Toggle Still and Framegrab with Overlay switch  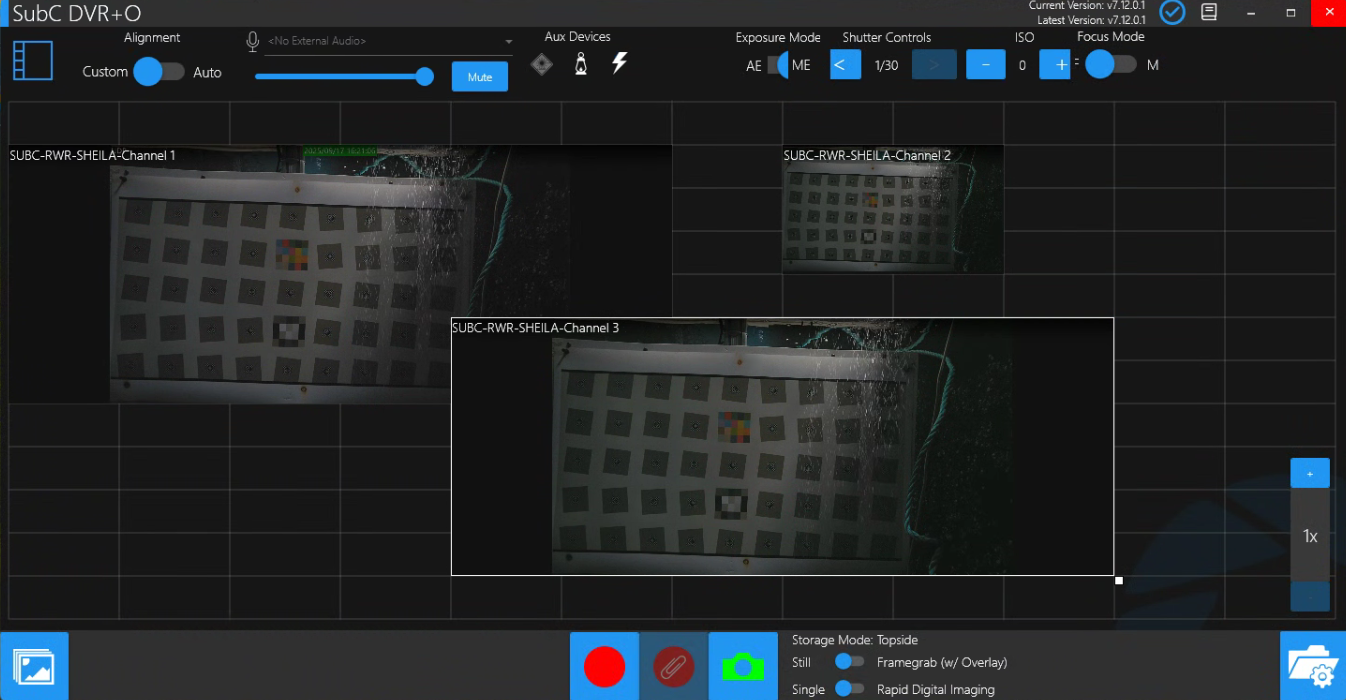click(850, 662)
